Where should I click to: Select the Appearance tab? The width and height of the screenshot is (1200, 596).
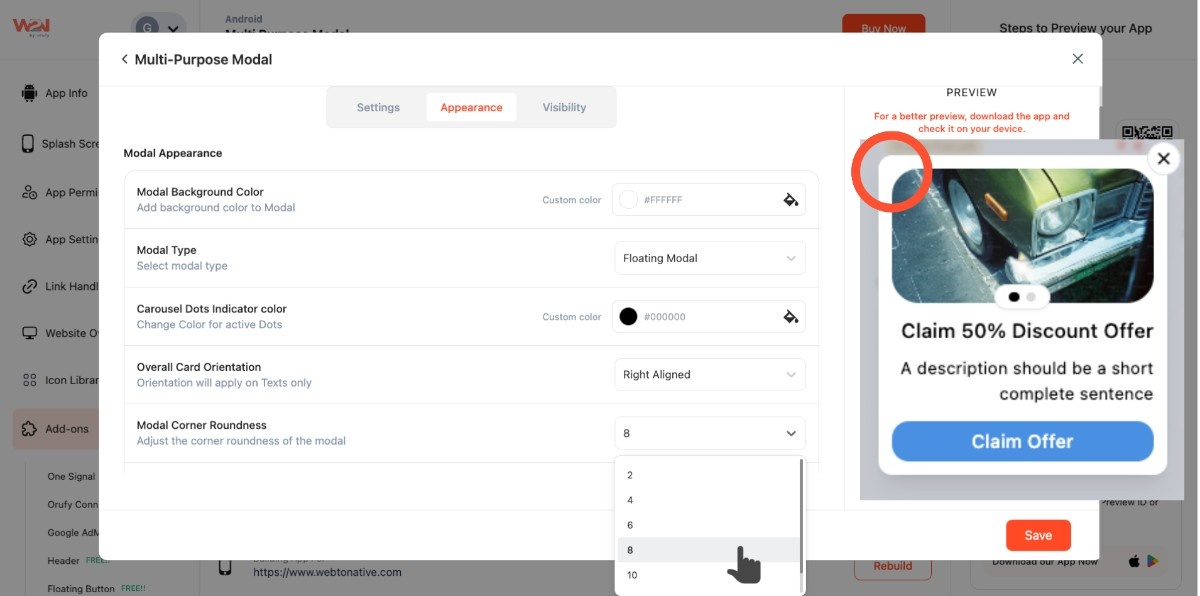tap(471, 108)
